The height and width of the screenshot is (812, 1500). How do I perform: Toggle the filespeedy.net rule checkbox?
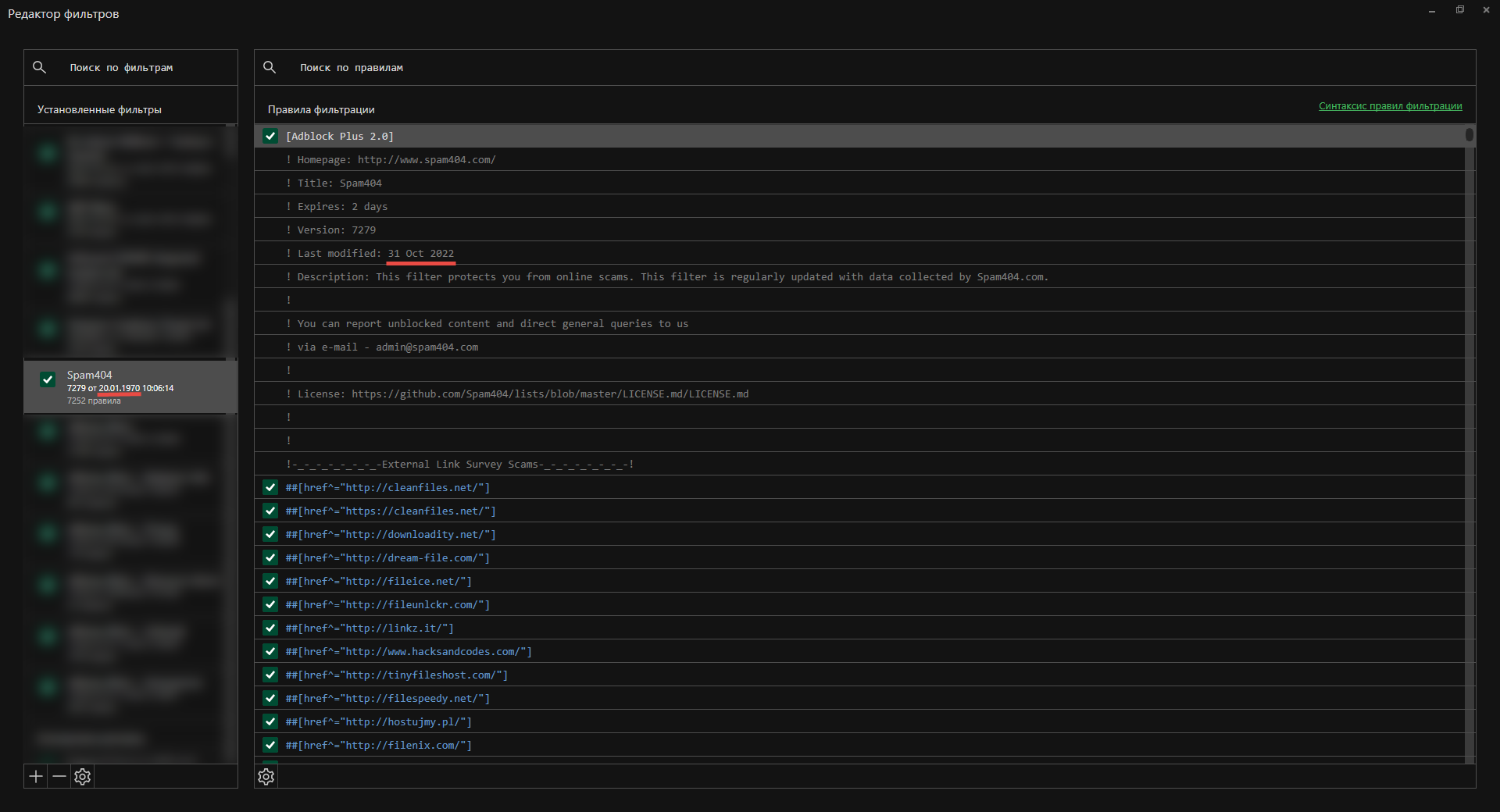pos(270,698)
